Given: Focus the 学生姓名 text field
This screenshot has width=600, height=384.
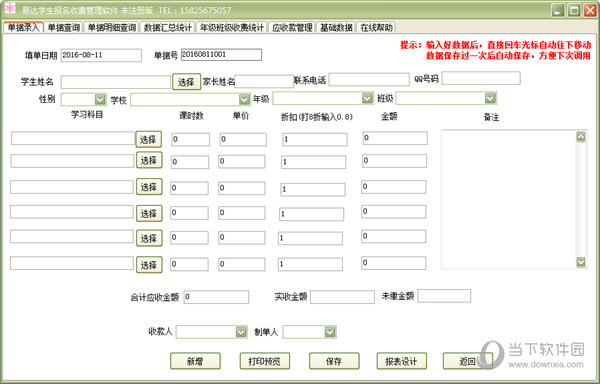Looking at the screenshot, I should (x=116, y=82).
